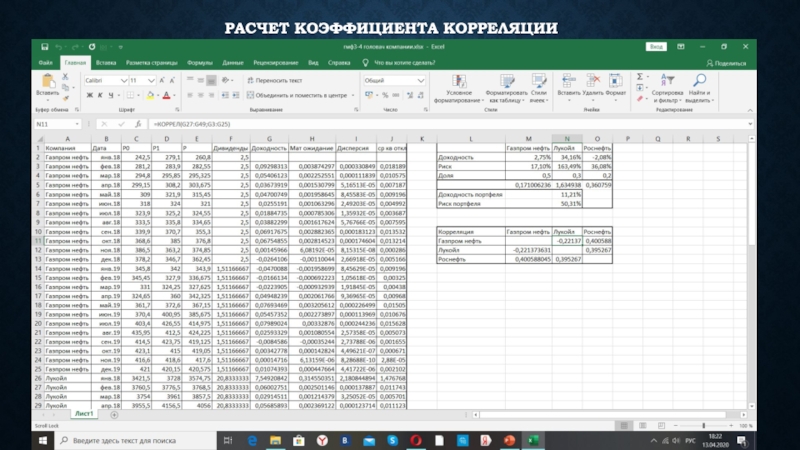Click the percent style icon
Screen dimensions: 800x450
tap(385, 95)
